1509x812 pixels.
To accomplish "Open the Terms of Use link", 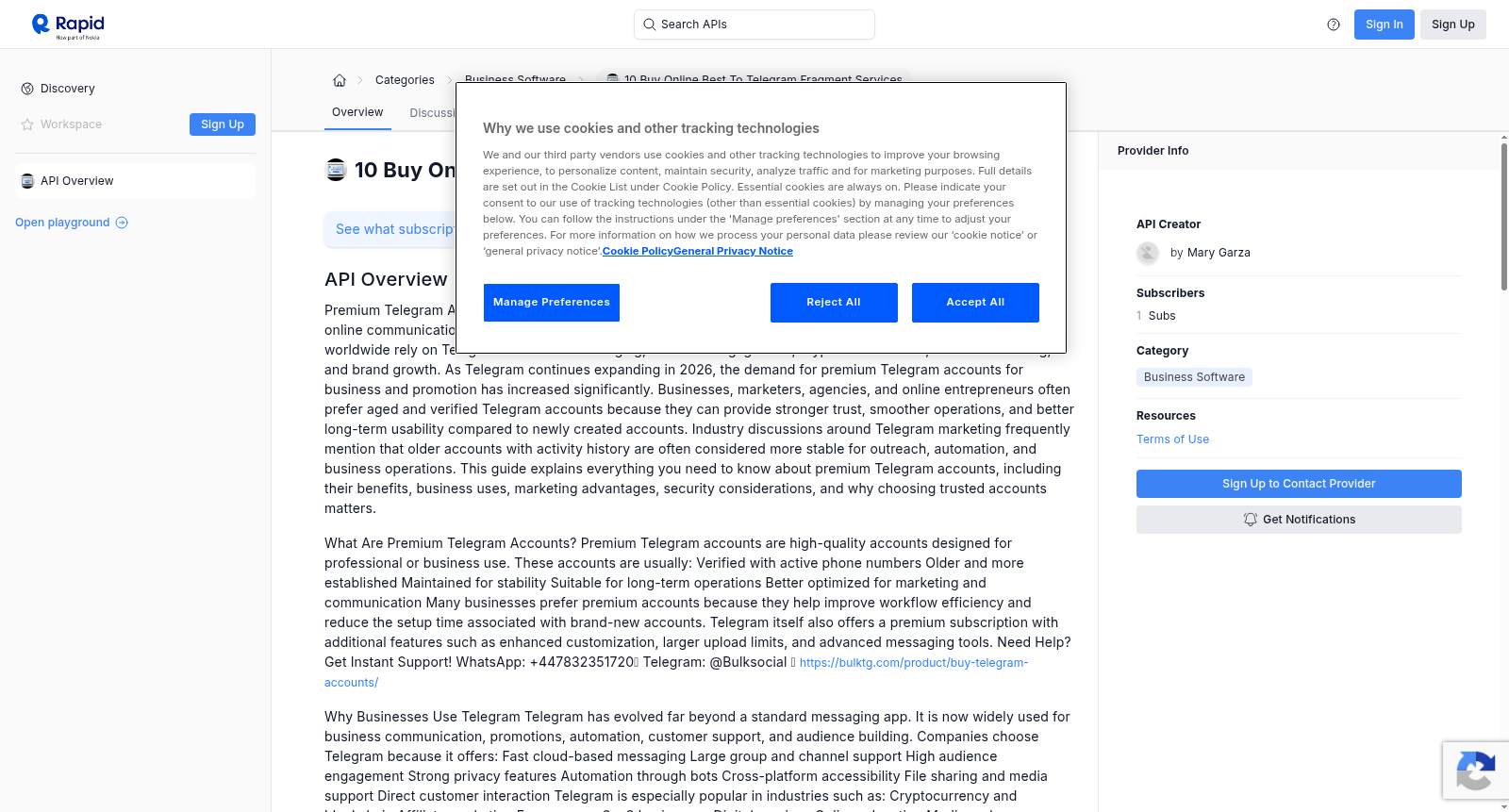I will (1172, 439).
